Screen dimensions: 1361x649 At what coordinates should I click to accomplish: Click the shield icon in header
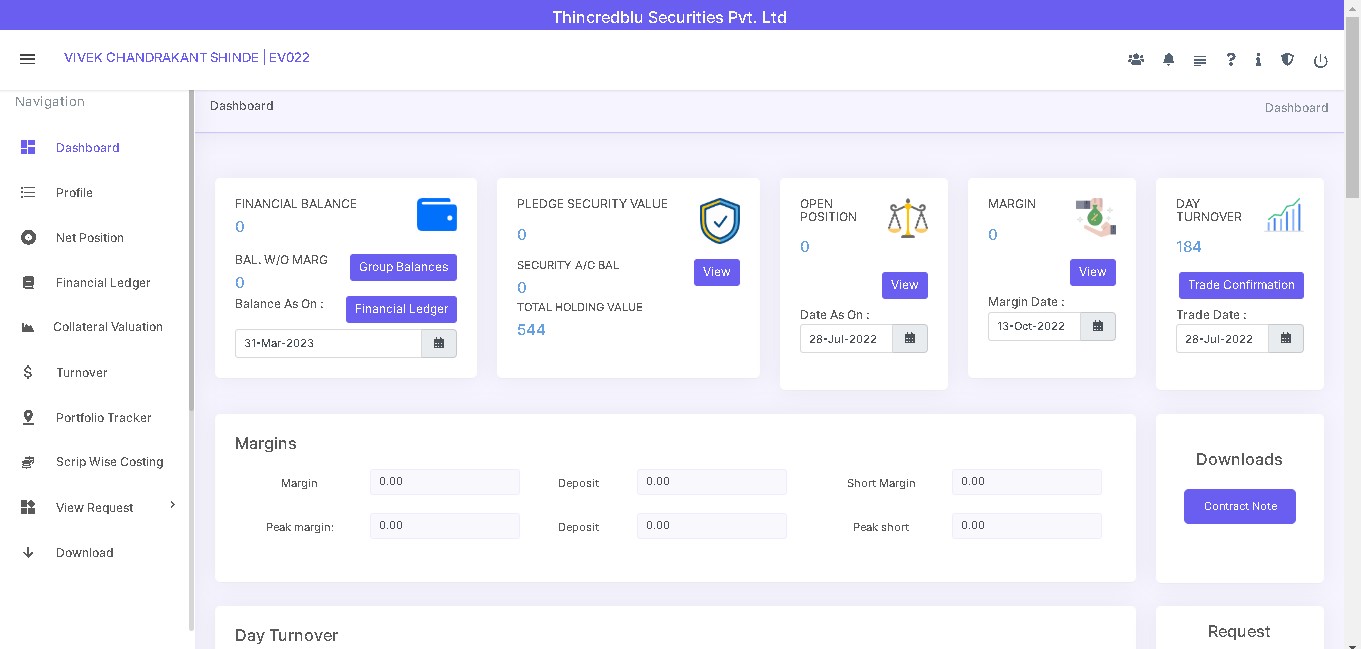click(x=1287, y=60)
